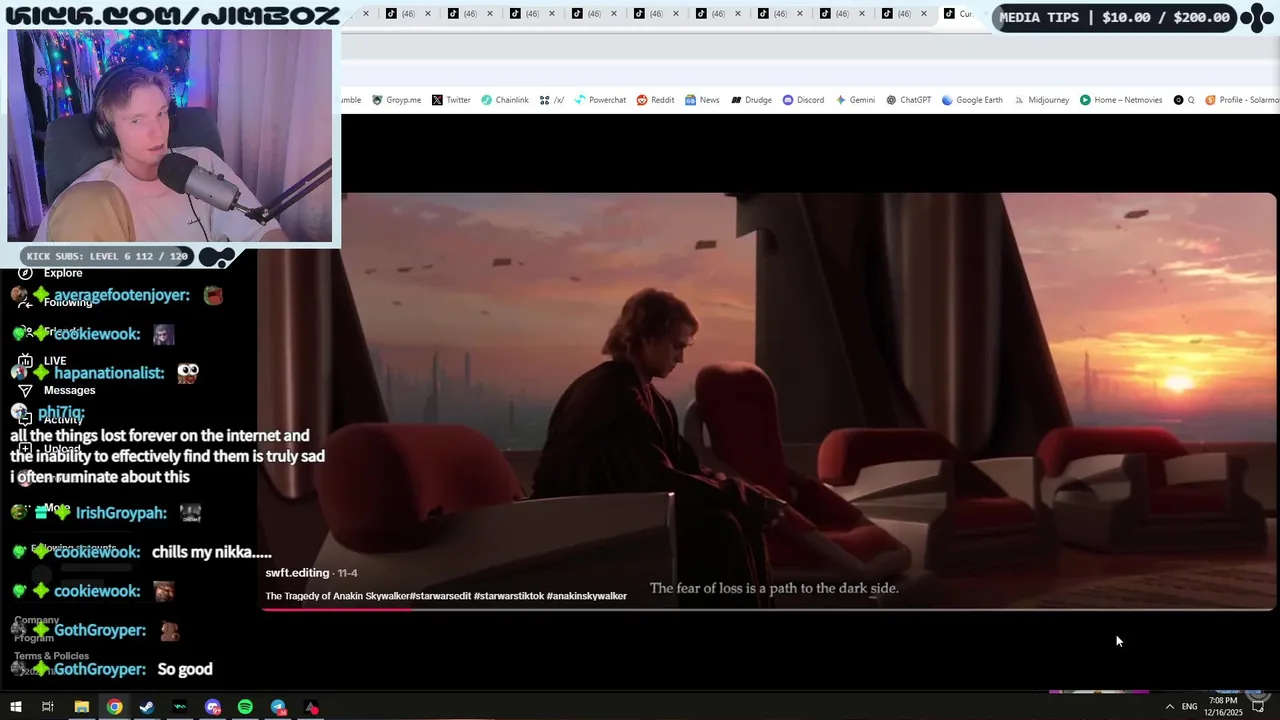Open the Groyp.me bookmark
1280x720 pixels.
[x=396, y=100]
